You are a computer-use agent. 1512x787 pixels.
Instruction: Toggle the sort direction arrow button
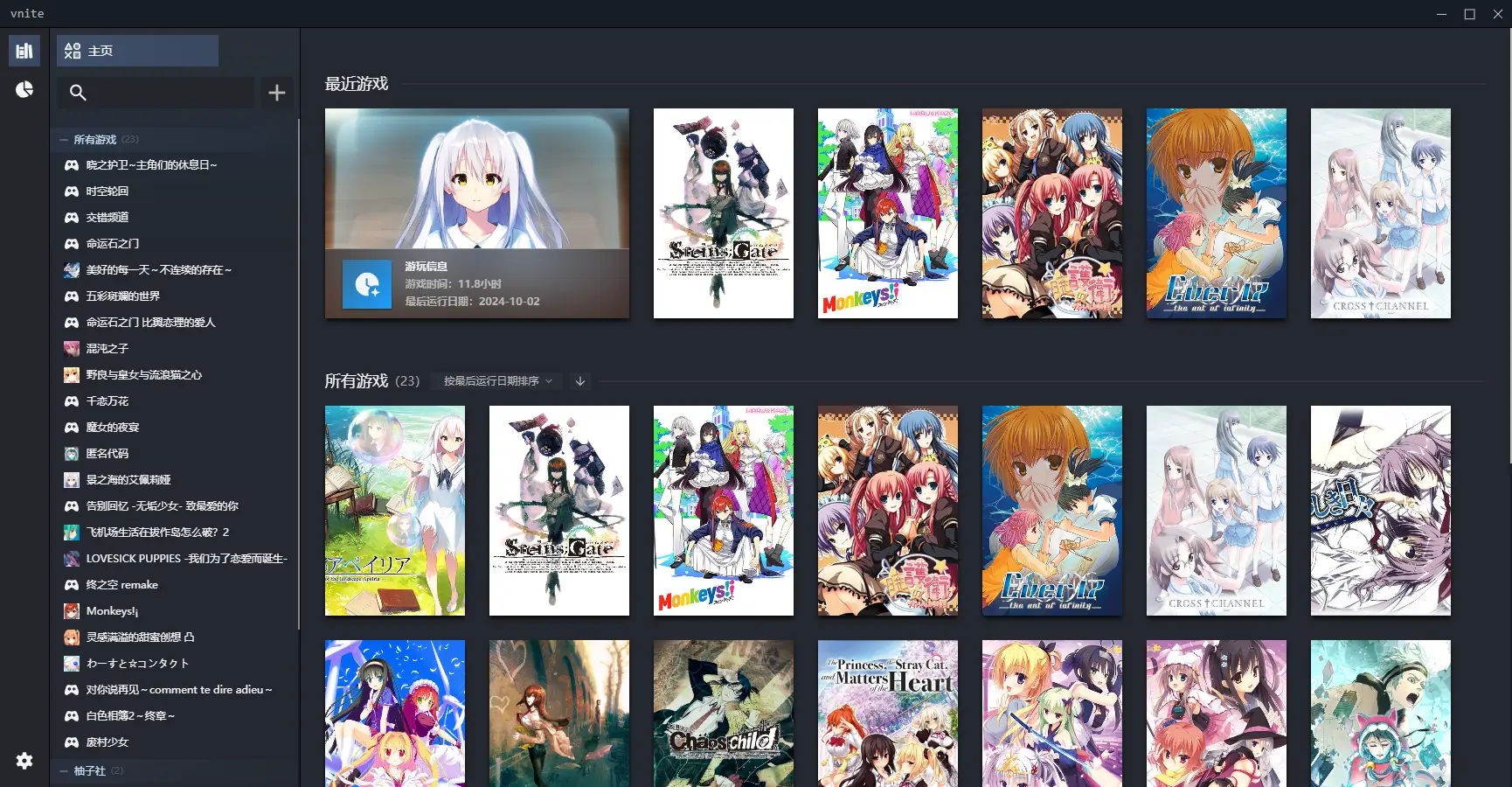coord(580,381)
